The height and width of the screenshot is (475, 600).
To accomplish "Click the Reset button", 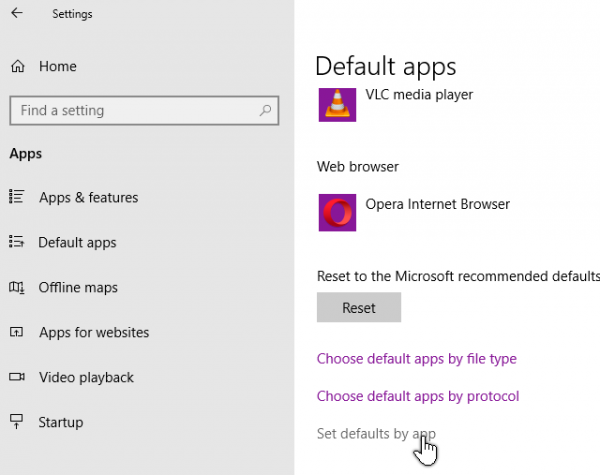I will point(359,307).
